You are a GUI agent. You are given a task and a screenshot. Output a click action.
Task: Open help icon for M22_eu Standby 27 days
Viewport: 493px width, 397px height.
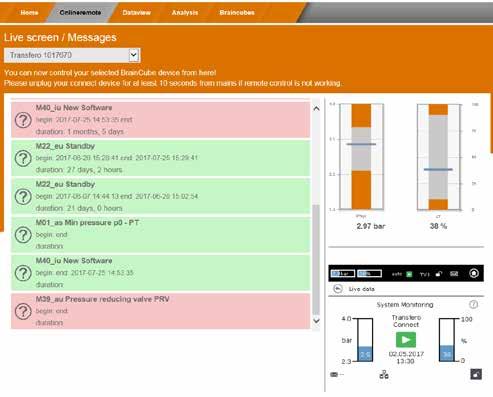click(x=23, y=158)
